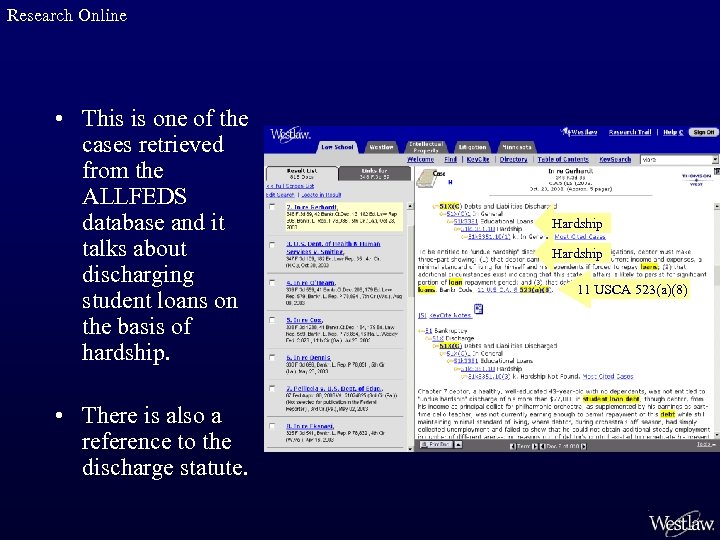This screenshot has height=540, width=720.
Task: Expand key tree icon beside first 51X(C)
Action: coord(435,207)
